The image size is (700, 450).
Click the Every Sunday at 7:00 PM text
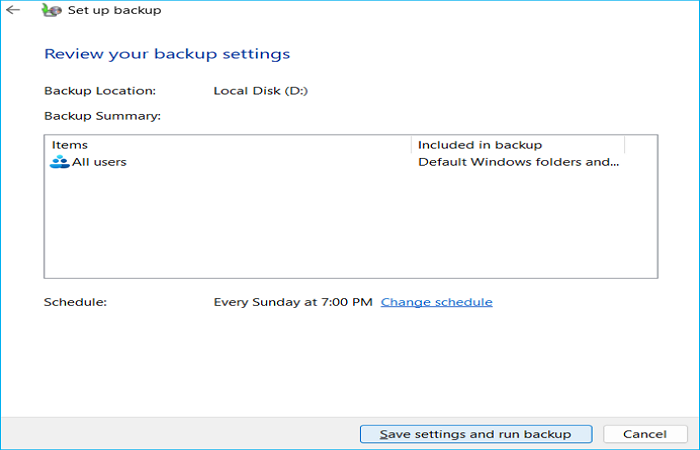[293, 302]
